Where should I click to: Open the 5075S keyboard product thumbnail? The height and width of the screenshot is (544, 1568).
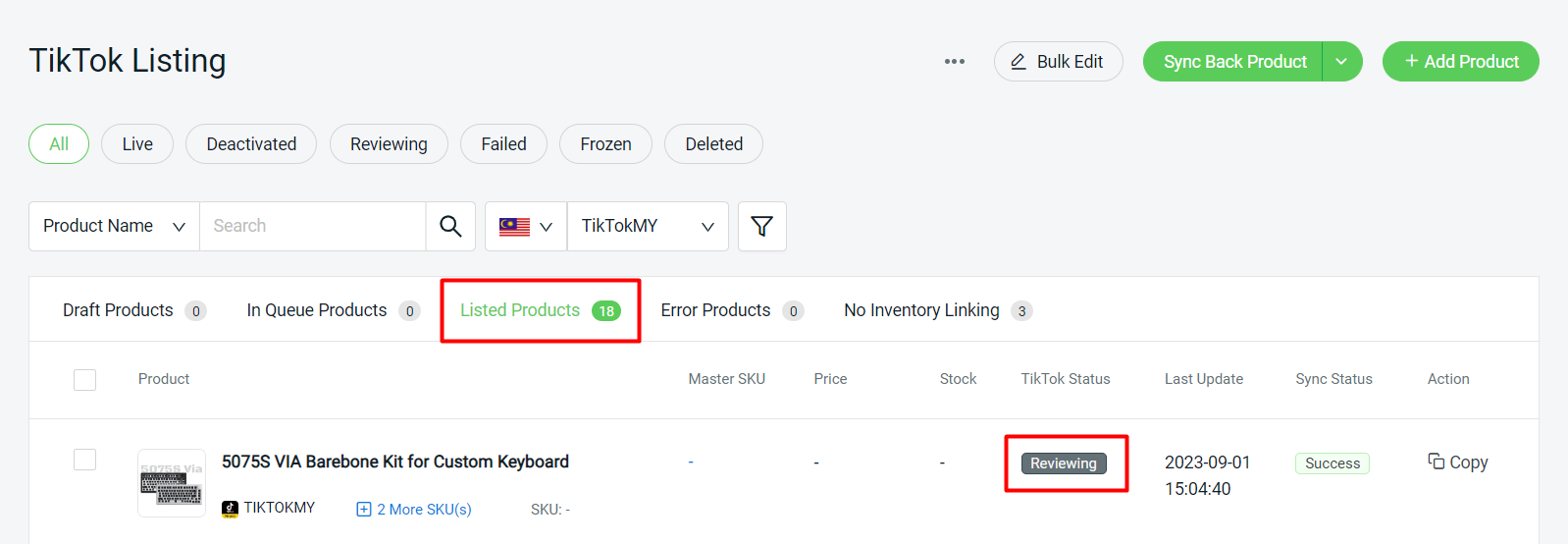pyautogui.click(x=172, y=483)
